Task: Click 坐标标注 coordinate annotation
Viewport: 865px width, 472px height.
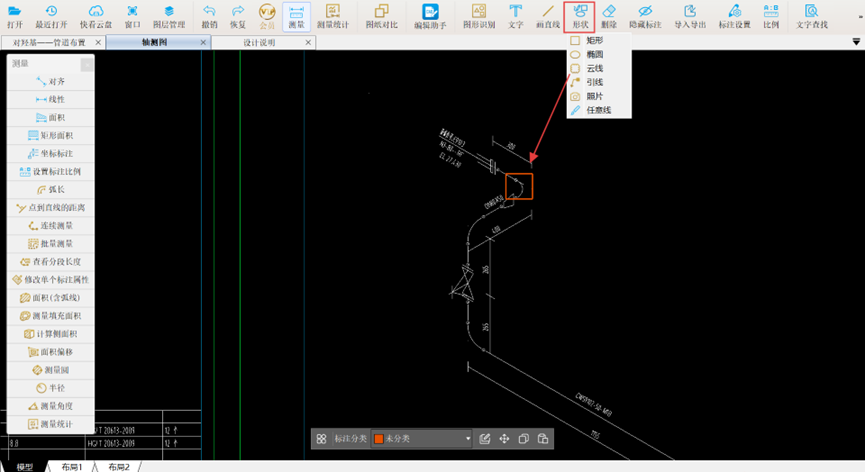Action: pos(51,154)
